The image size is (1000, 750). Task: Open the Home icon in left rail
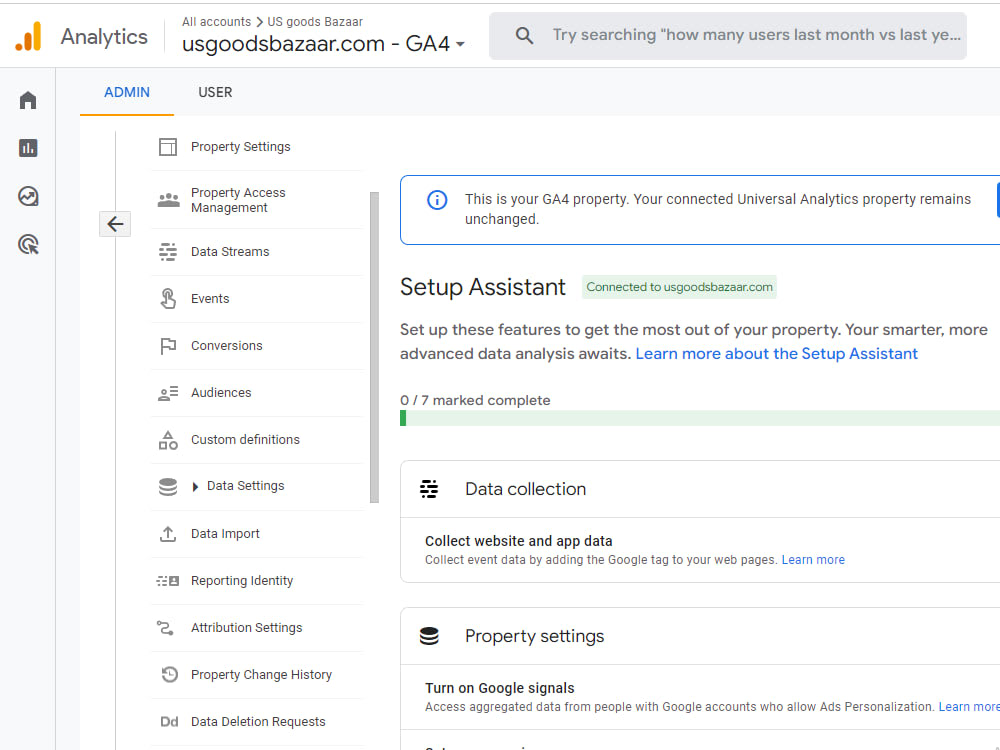[x=28, y=100]
